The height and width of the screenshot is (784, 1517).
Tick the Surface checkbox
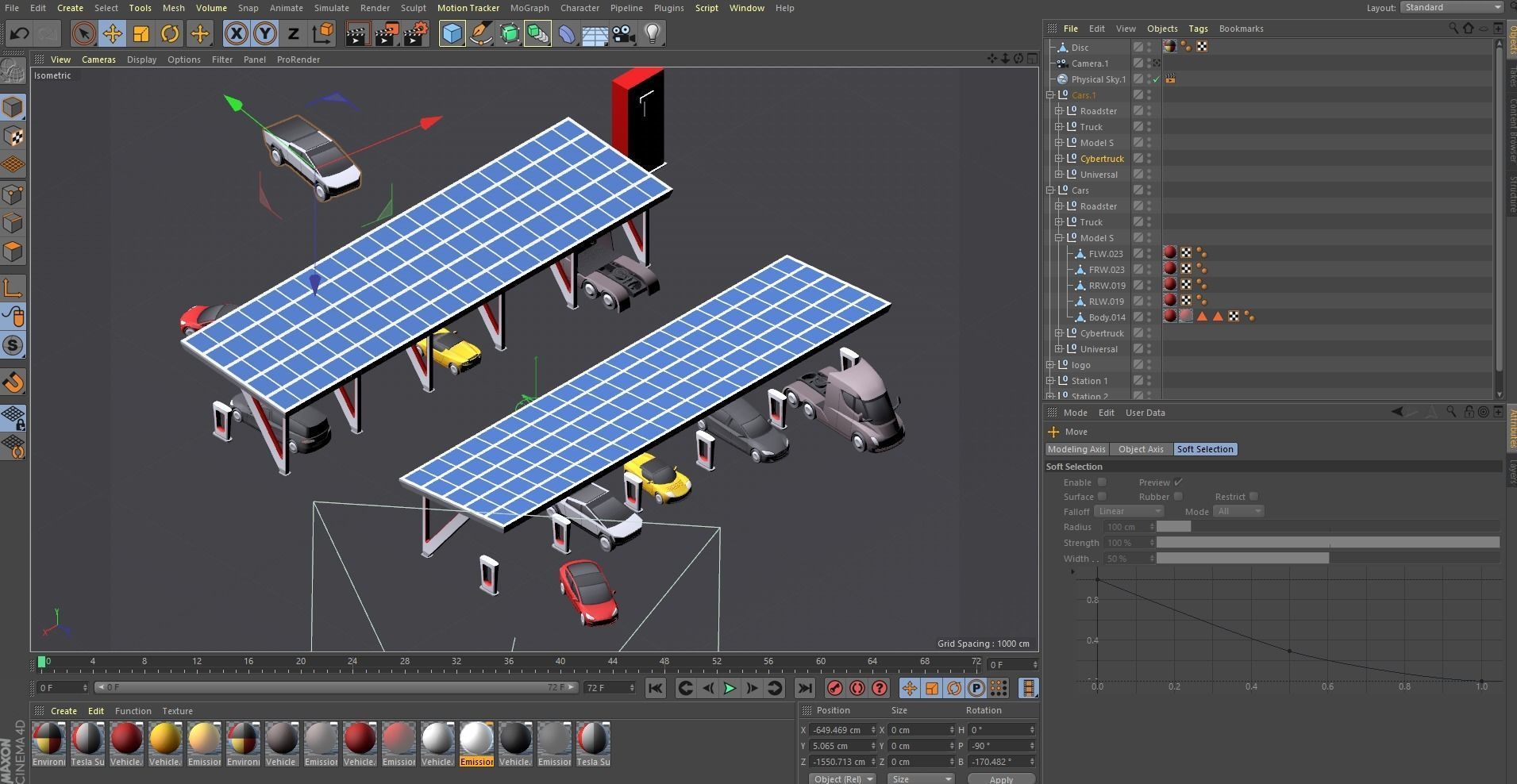coord(1102,497)
